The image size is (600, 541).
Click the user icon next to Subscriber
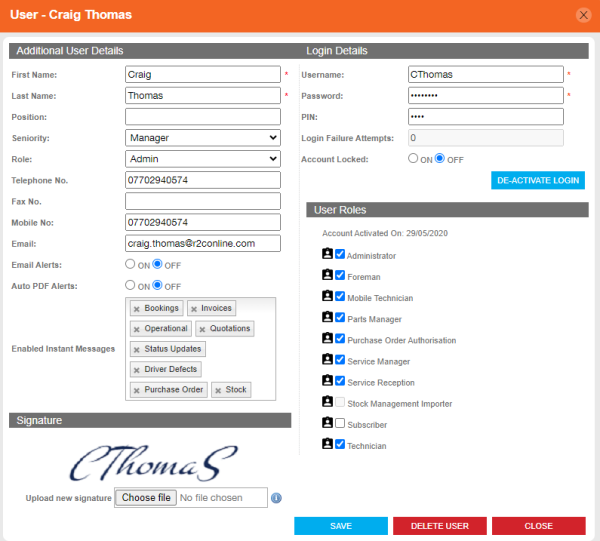[327, 424]
